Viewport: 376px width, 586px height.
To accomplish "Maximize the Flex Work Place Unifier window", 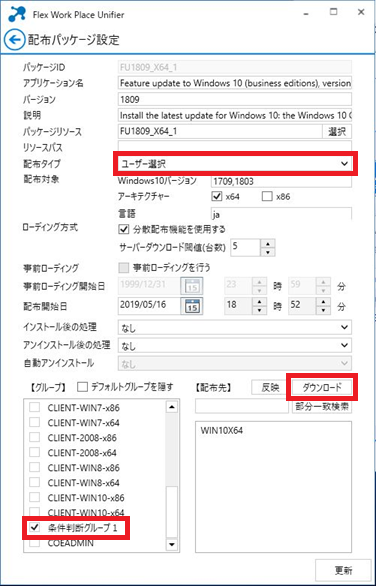I will 333,12.
